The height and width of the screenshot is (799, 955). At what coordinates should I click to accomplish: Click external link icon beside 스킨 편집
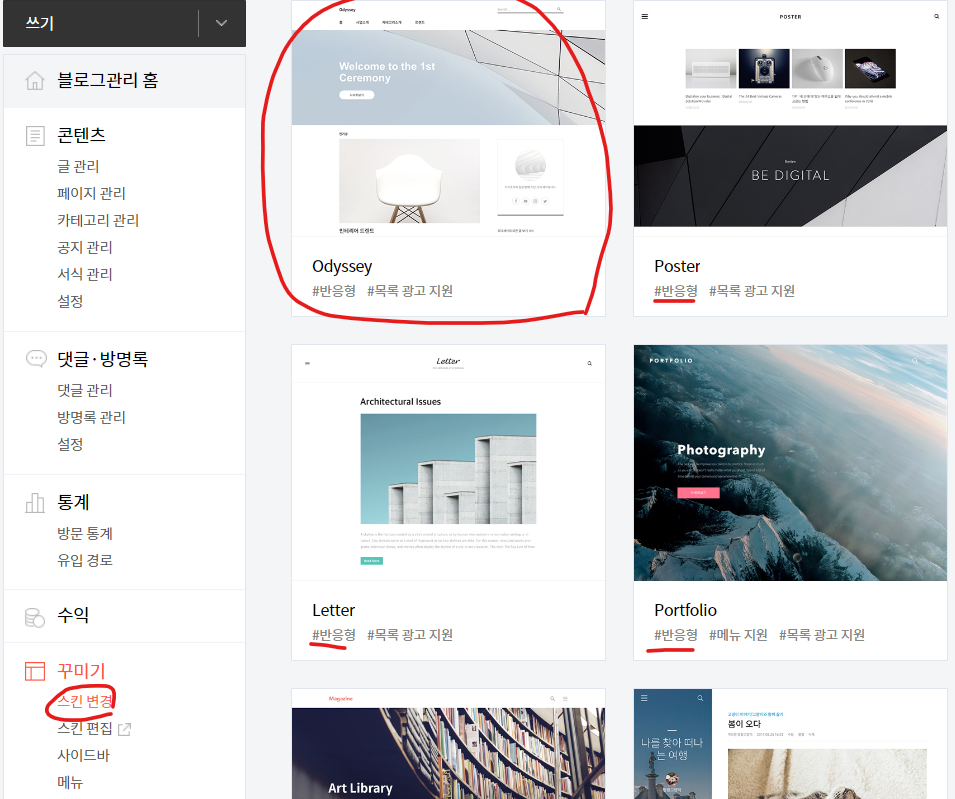[x=124, y=729]
